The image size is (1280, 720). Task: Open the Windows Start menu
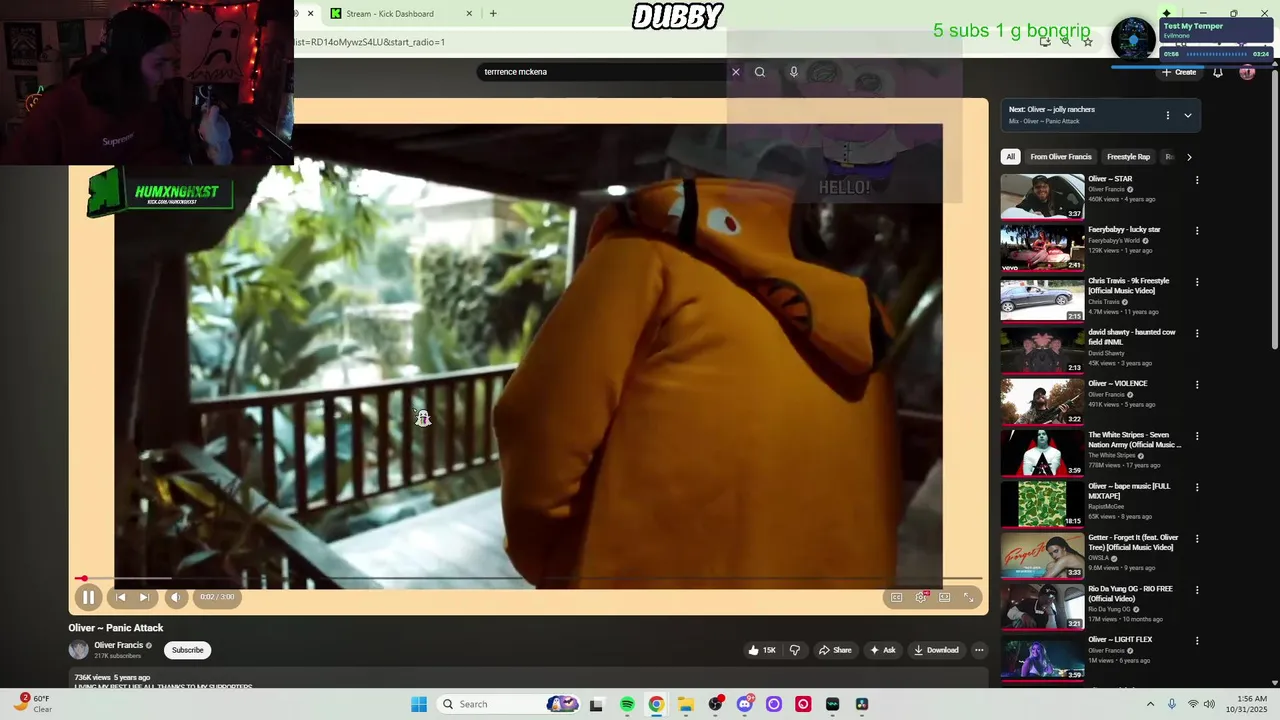[x=419, y=704]
